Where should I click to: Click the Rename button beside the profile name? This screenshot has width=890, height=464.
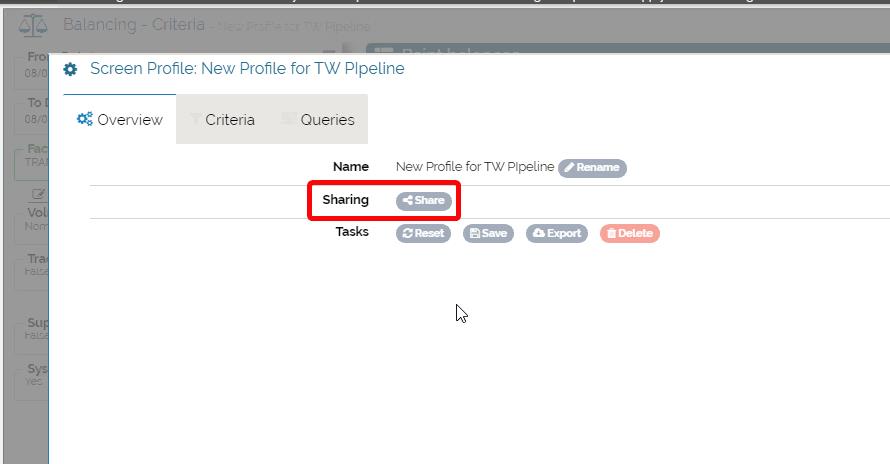pos(592,168)
